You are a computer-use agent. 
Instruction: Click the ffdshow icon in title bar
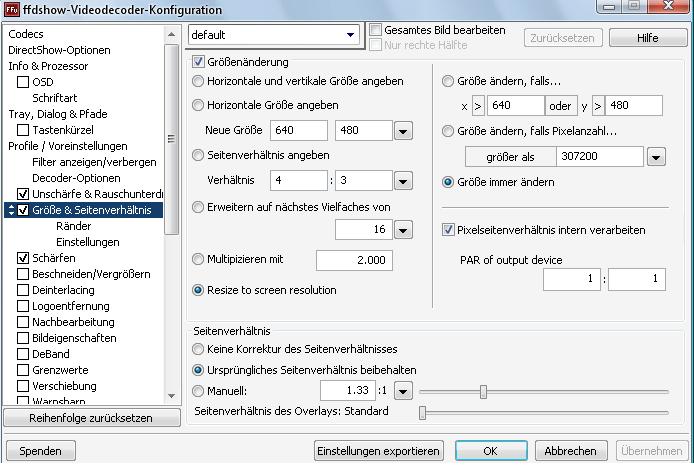[12, 9]
